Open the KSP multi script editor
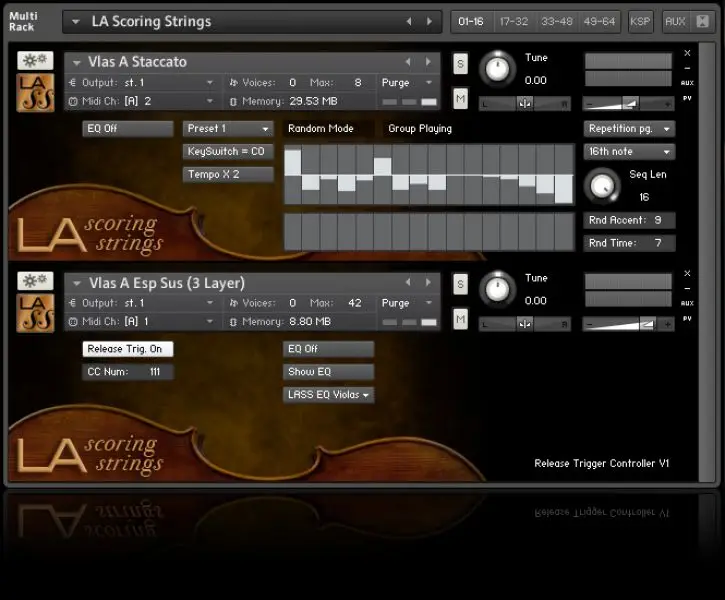This screenshot has width=725, height=600. [640, 21]
